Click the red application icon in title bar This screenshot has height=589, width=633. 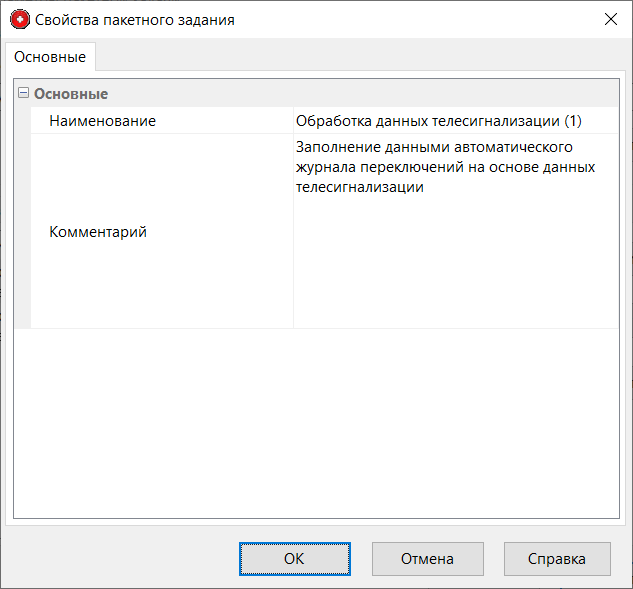point(20,19)
